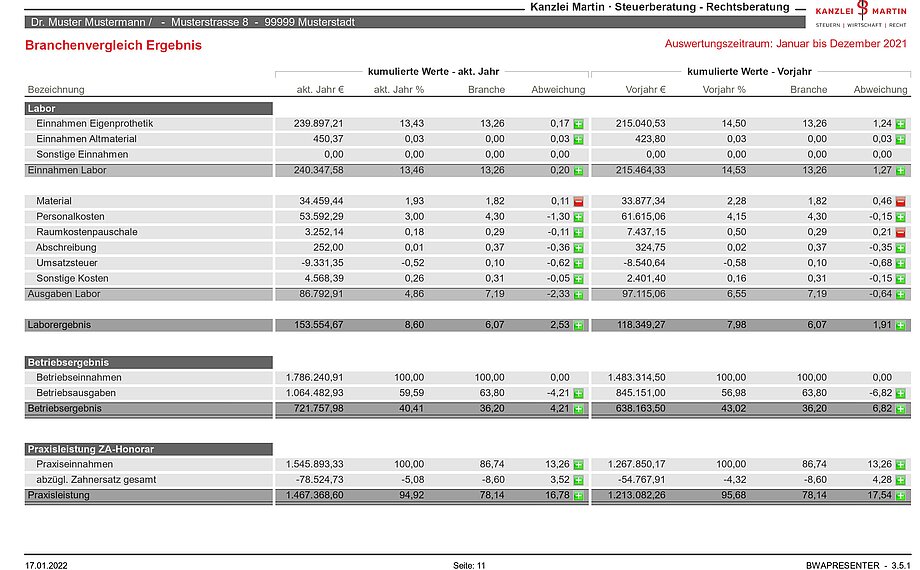Click green plus icon beside deviation 0,17
Image resolution: width=920 pixels, height=570 pixels.
pos(579,124)
